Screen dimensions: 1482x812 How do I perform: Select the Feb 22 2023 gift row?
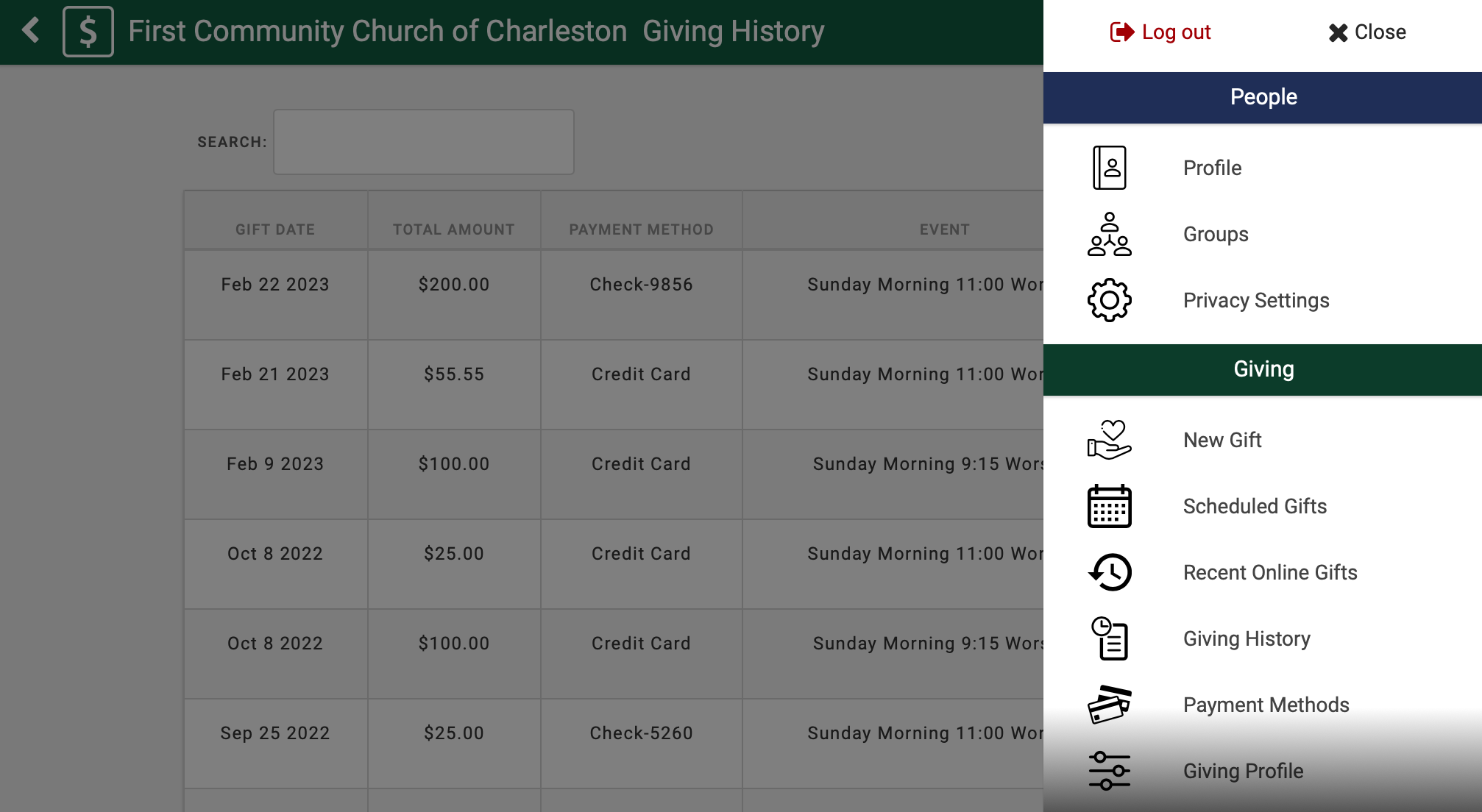(275, 285)
